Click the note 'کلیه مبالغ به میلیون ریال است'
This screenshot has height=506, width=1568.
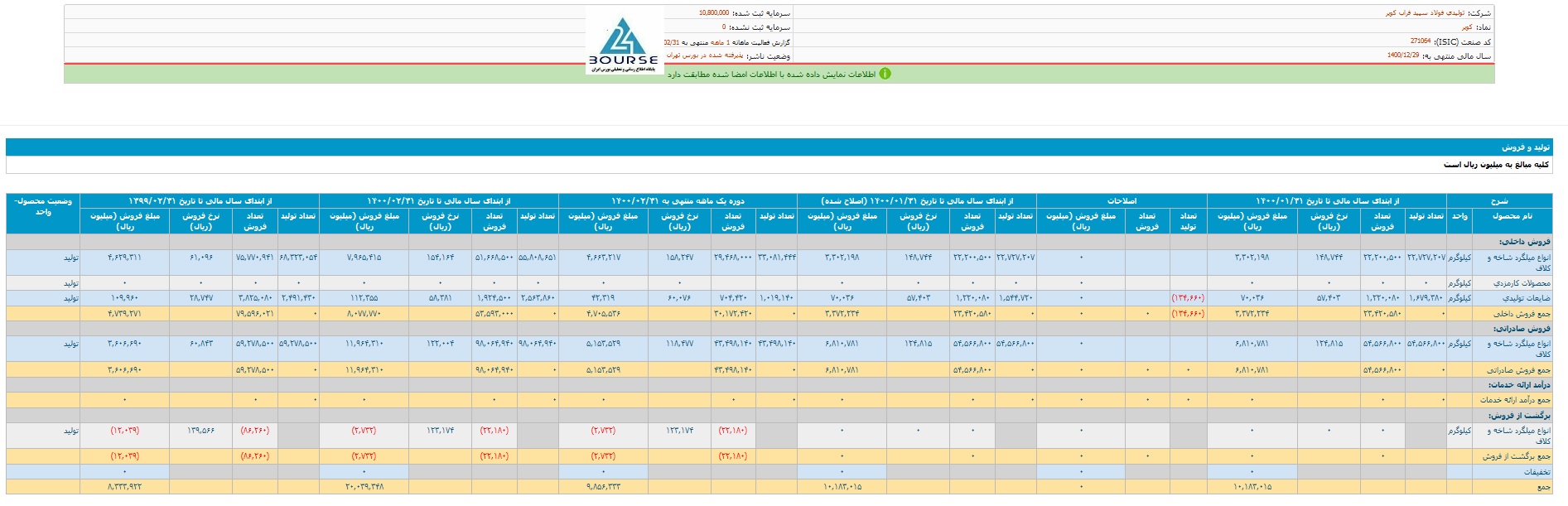click(x=1497, y=165)
